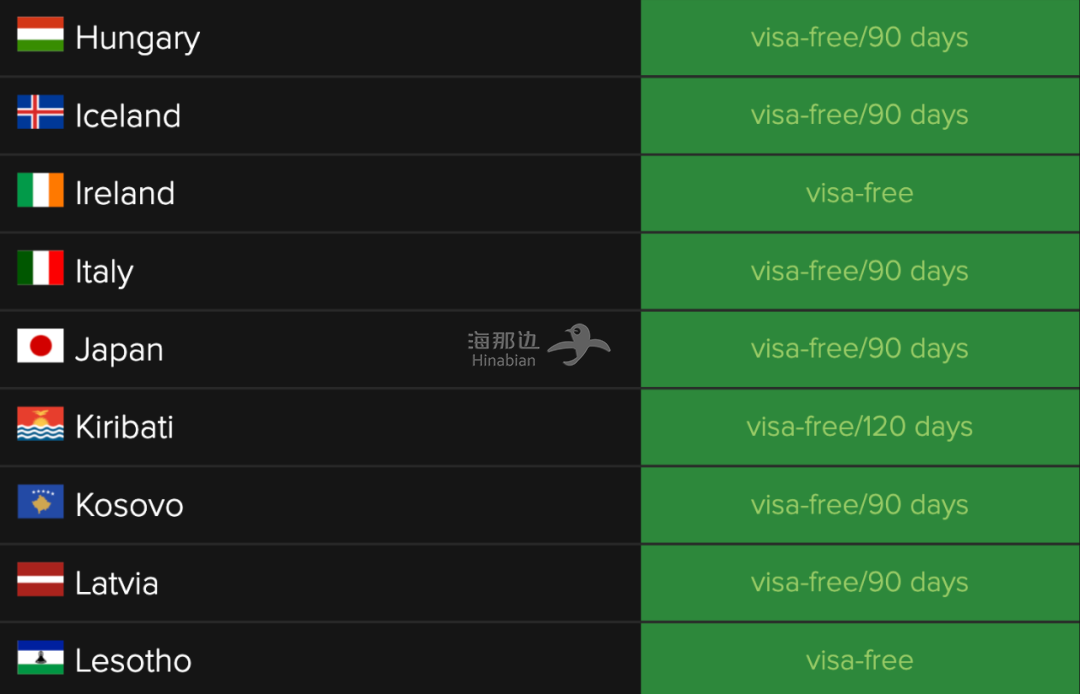Select the Japan country label
This screenshot has width=1080, height=694.
tap(119, 350)
